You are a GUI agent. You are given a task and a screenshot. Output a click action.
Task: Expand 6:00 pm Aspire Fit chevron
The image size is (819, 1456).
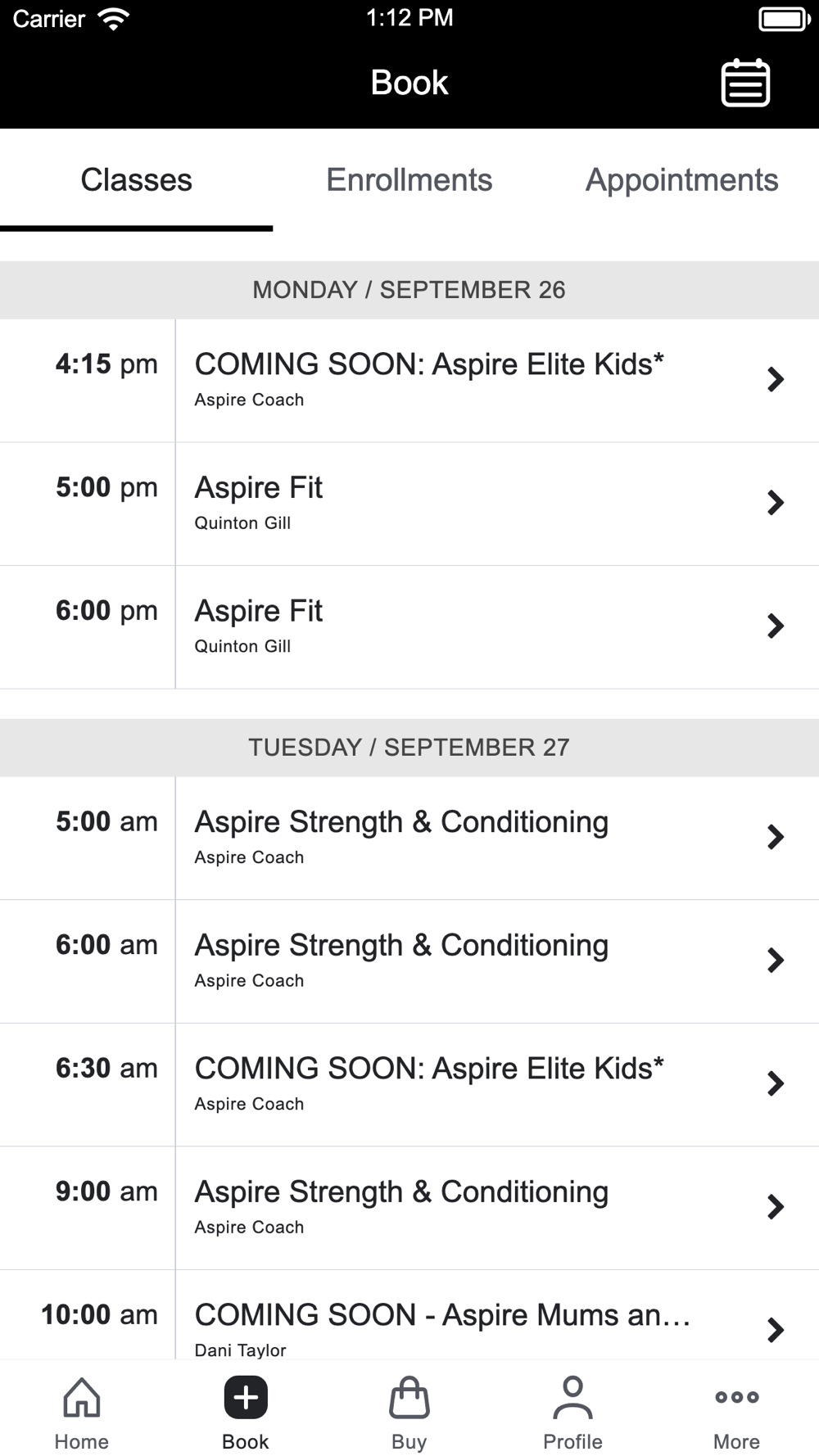776,626
